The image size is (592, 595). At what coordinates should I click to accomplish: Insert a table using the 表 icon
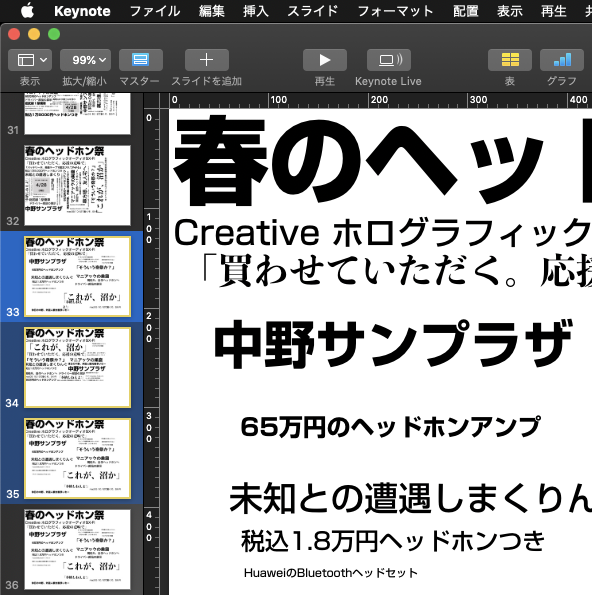(x=510, y=60)
